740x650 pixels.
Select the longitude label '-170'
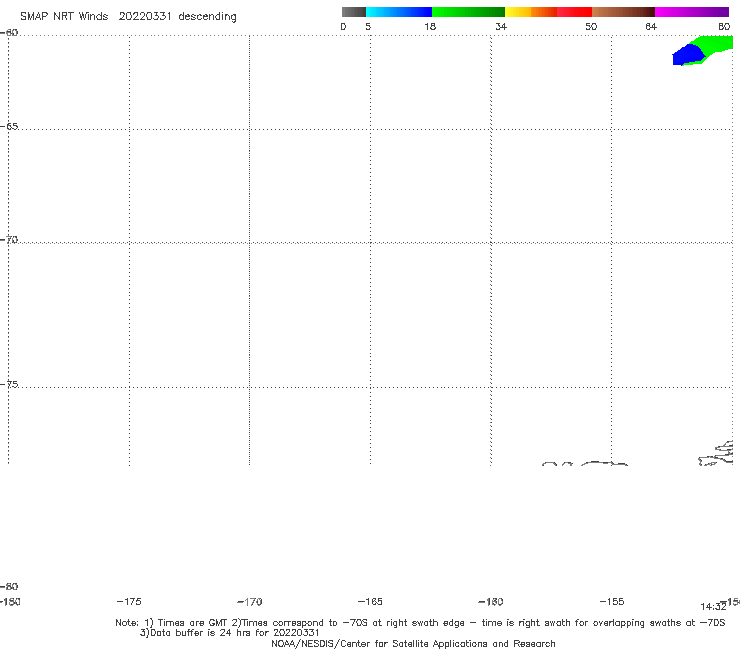pyautogui.click(x=250, y=602)
